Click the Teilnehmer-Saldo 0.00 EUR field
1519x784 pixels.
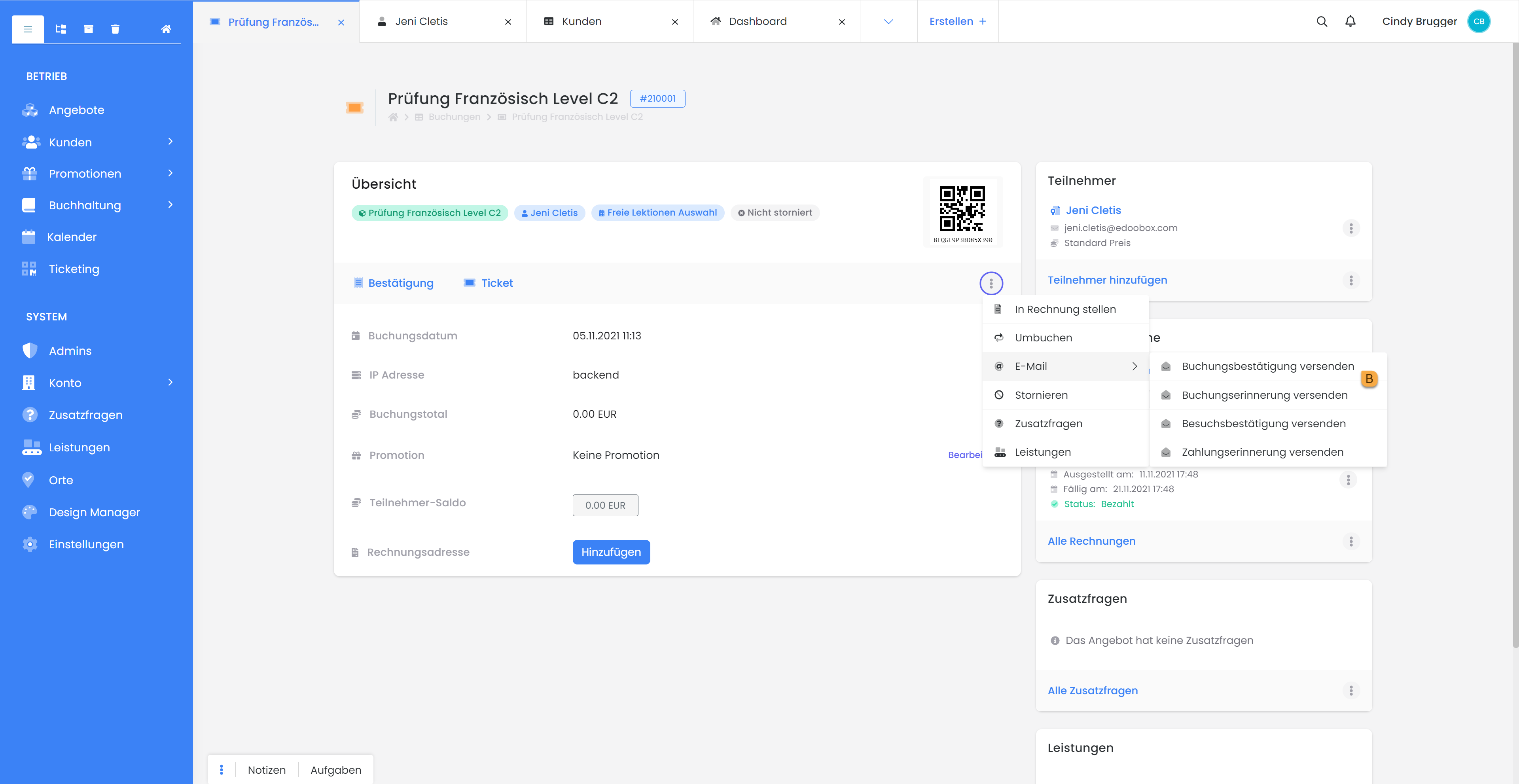click(605, 505)
